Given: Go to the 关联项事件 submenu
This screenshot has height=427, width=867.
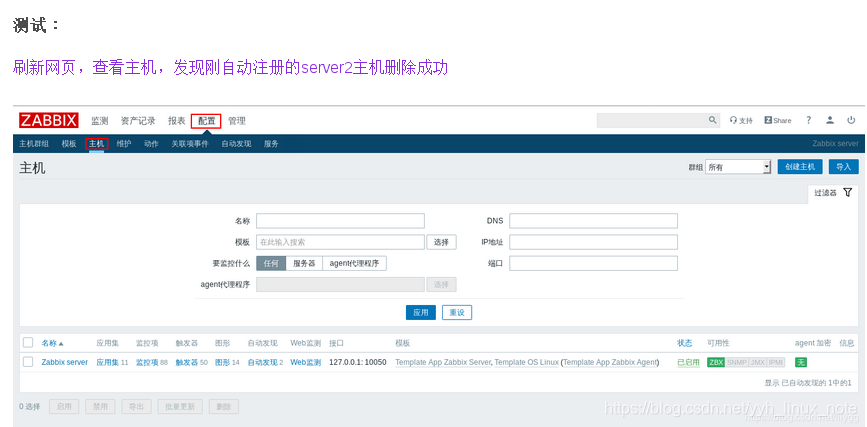Looking at the screenshot, I should pyautogui.click(x=190, y=144).
